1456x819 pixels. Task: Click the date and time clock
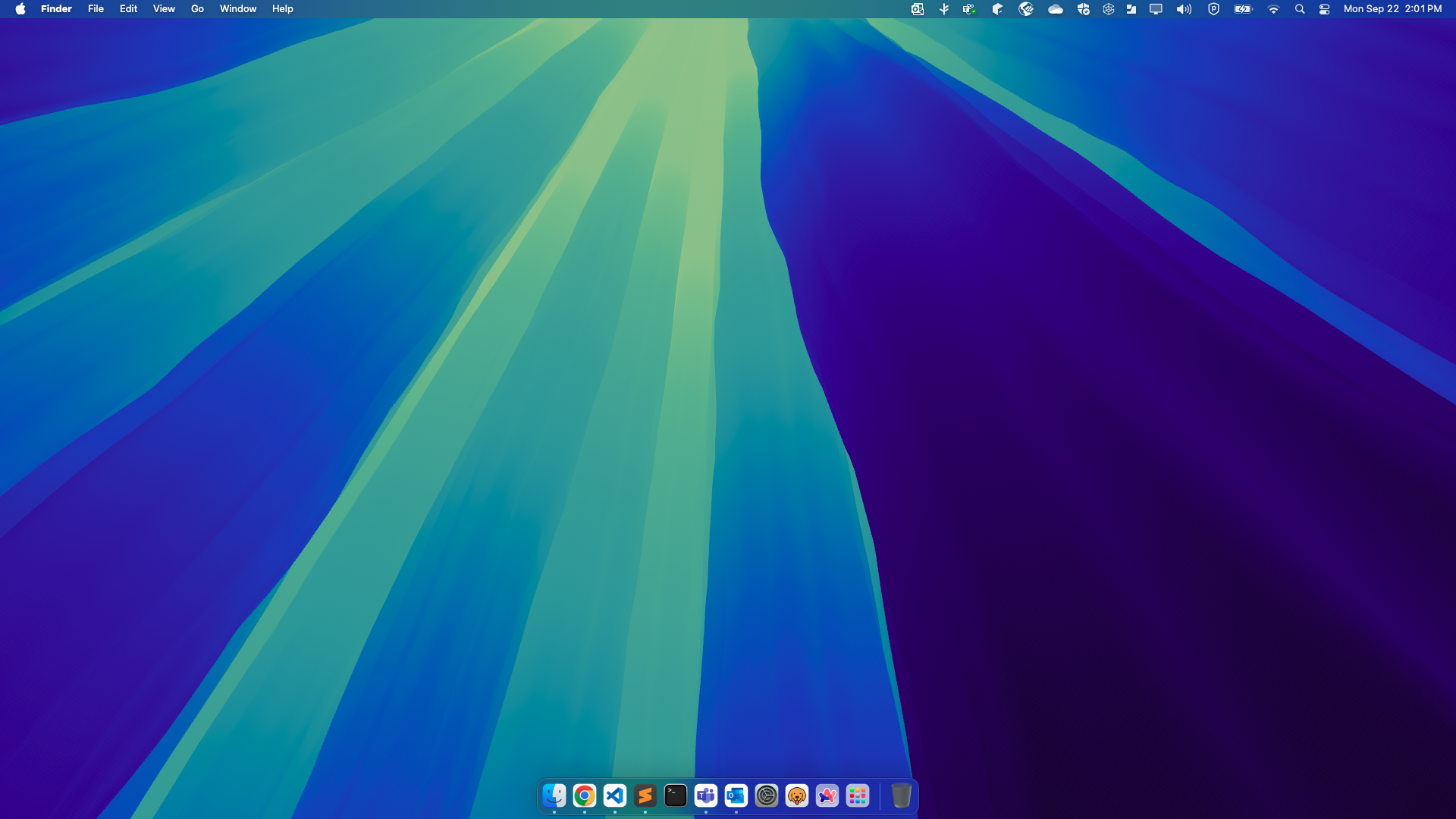coord(1392,9)
